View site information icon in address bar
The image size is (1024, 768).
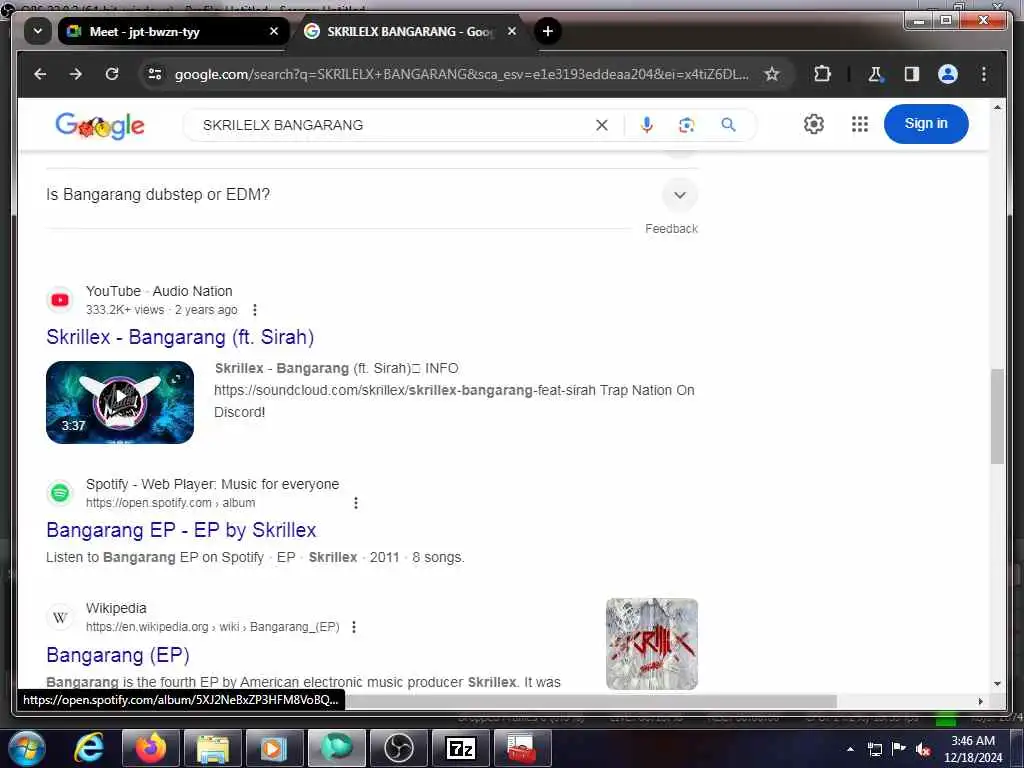pyautogui.click(x=155, y=74)
